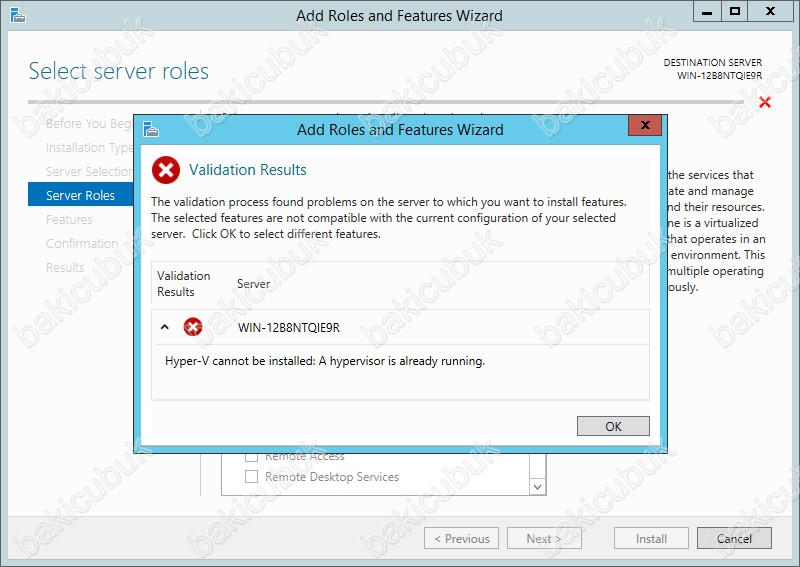800x567 pixels.
Task: Open the Before You Begin step
Action: coord(89,124)
